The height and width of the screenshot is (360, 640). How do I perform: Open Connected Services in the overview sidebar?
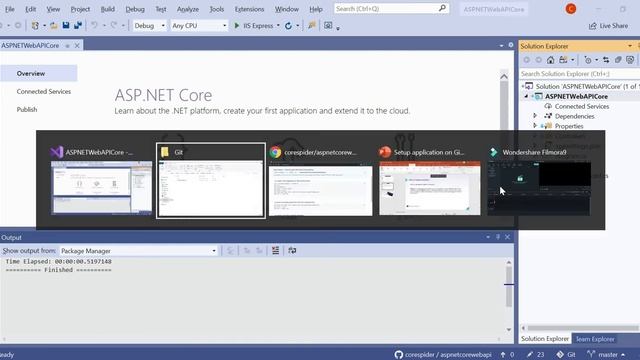(x=44, y=91)
